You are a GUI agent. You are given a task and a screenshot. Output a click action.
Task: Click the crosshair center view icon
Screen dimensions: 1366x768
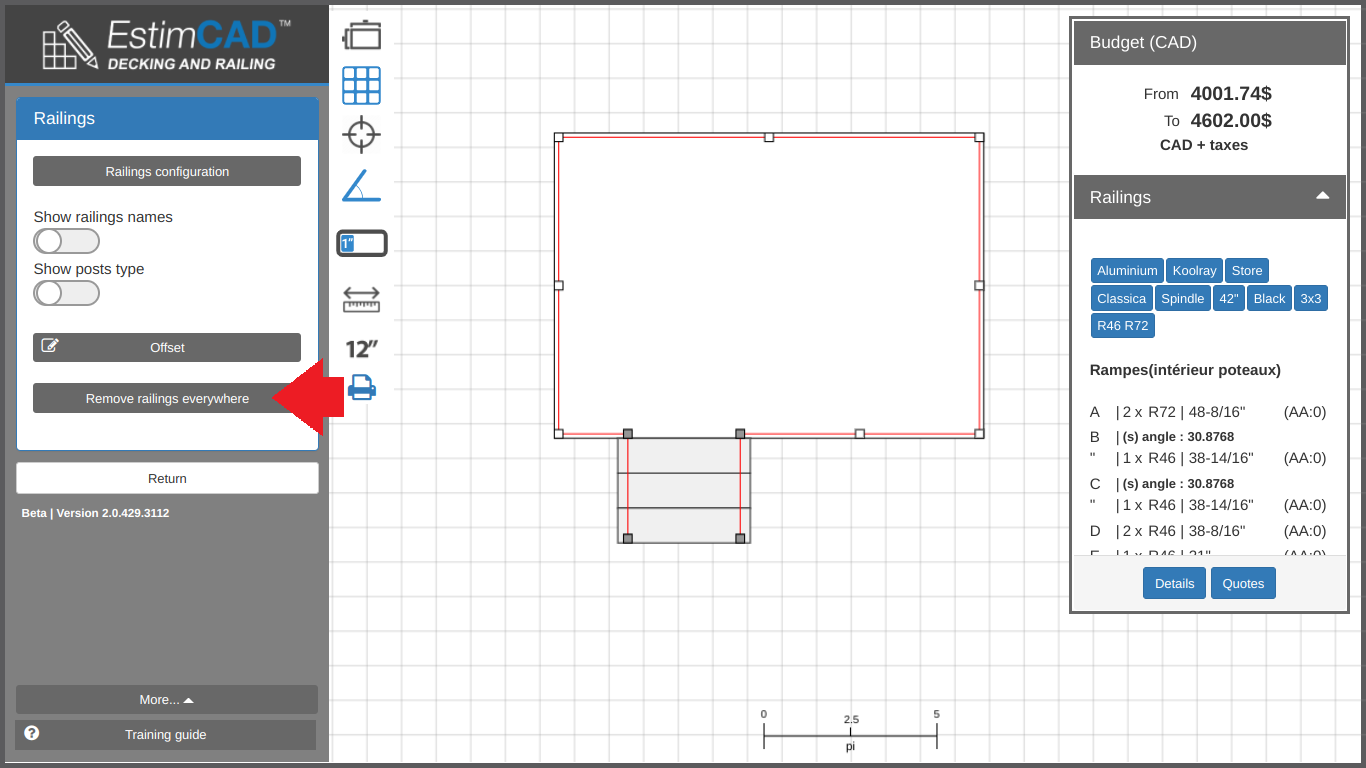[361, 134]
